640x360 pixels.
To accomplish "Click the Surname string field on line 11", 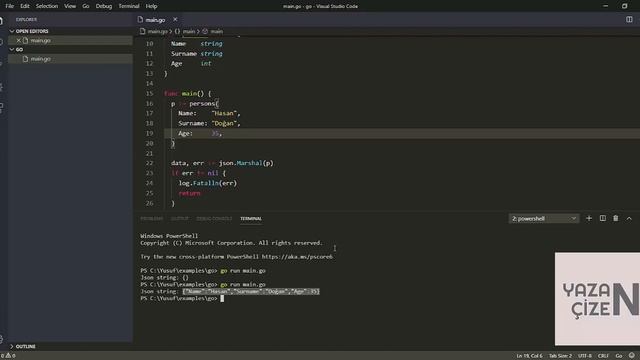I will (197, 53).
